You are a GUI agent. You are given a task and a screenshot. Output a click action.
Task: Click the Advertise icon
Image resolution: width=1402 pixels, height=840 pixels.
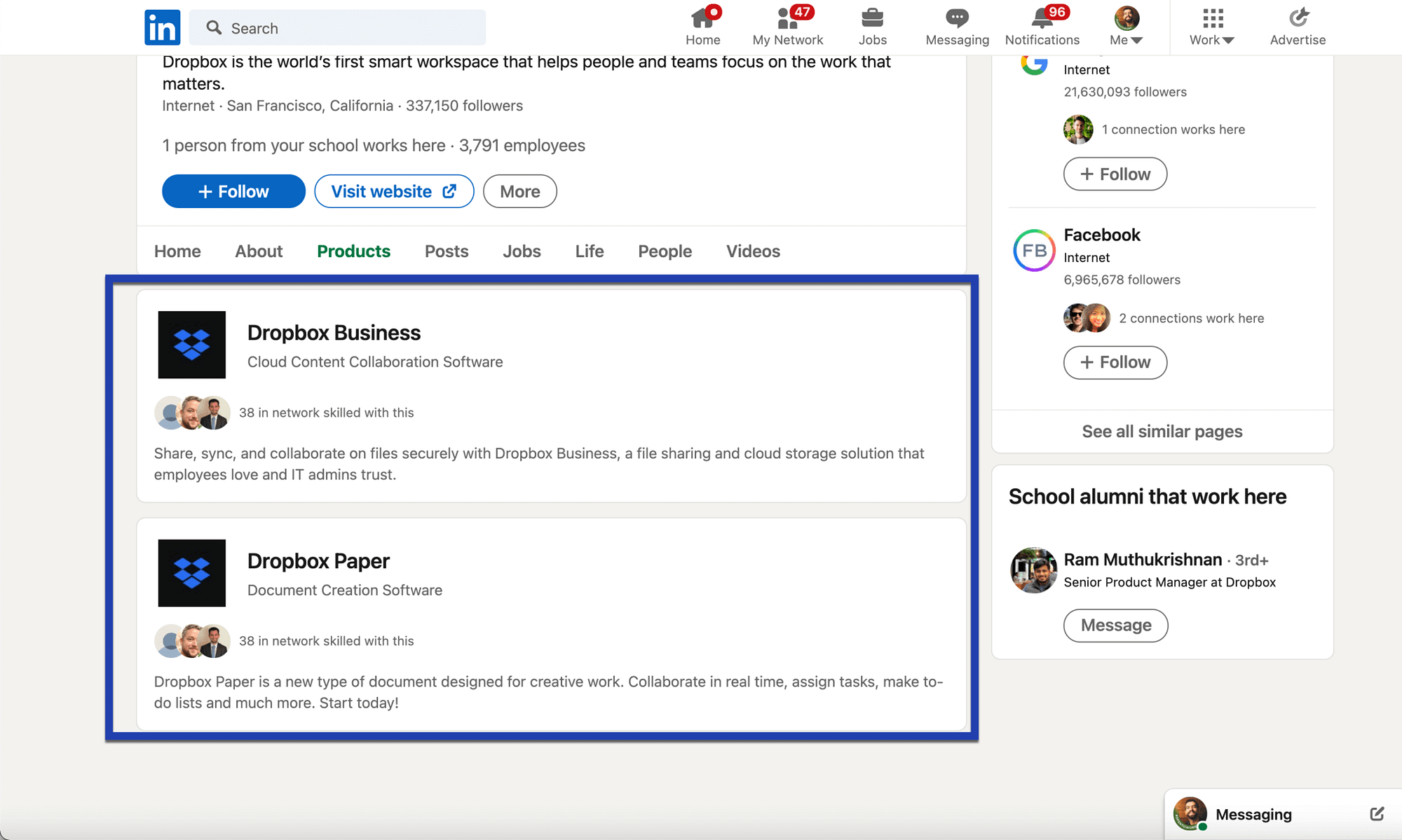click(1299, 18)
